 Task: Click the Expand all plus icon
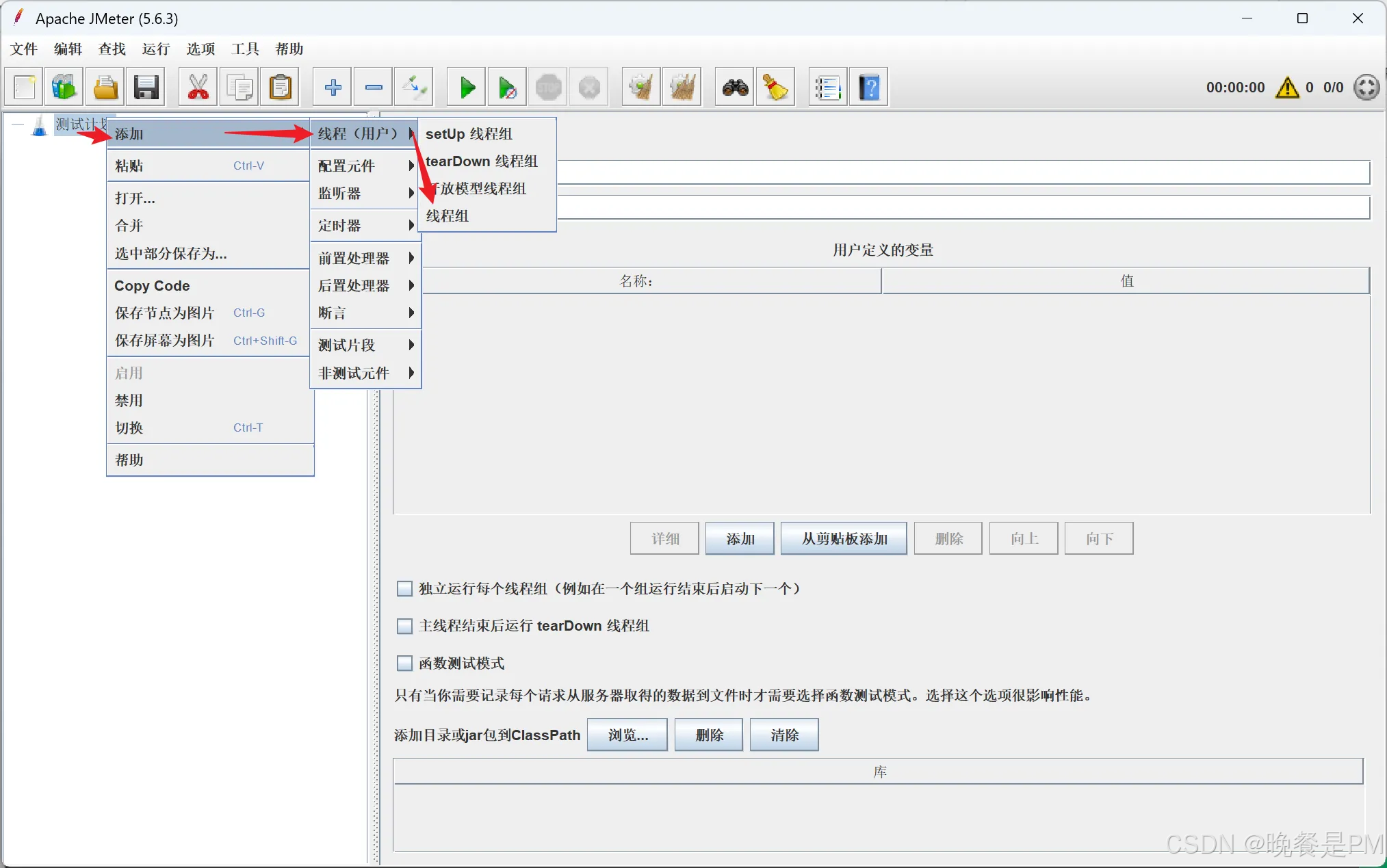pyautogui.click(x=333, y=88)
